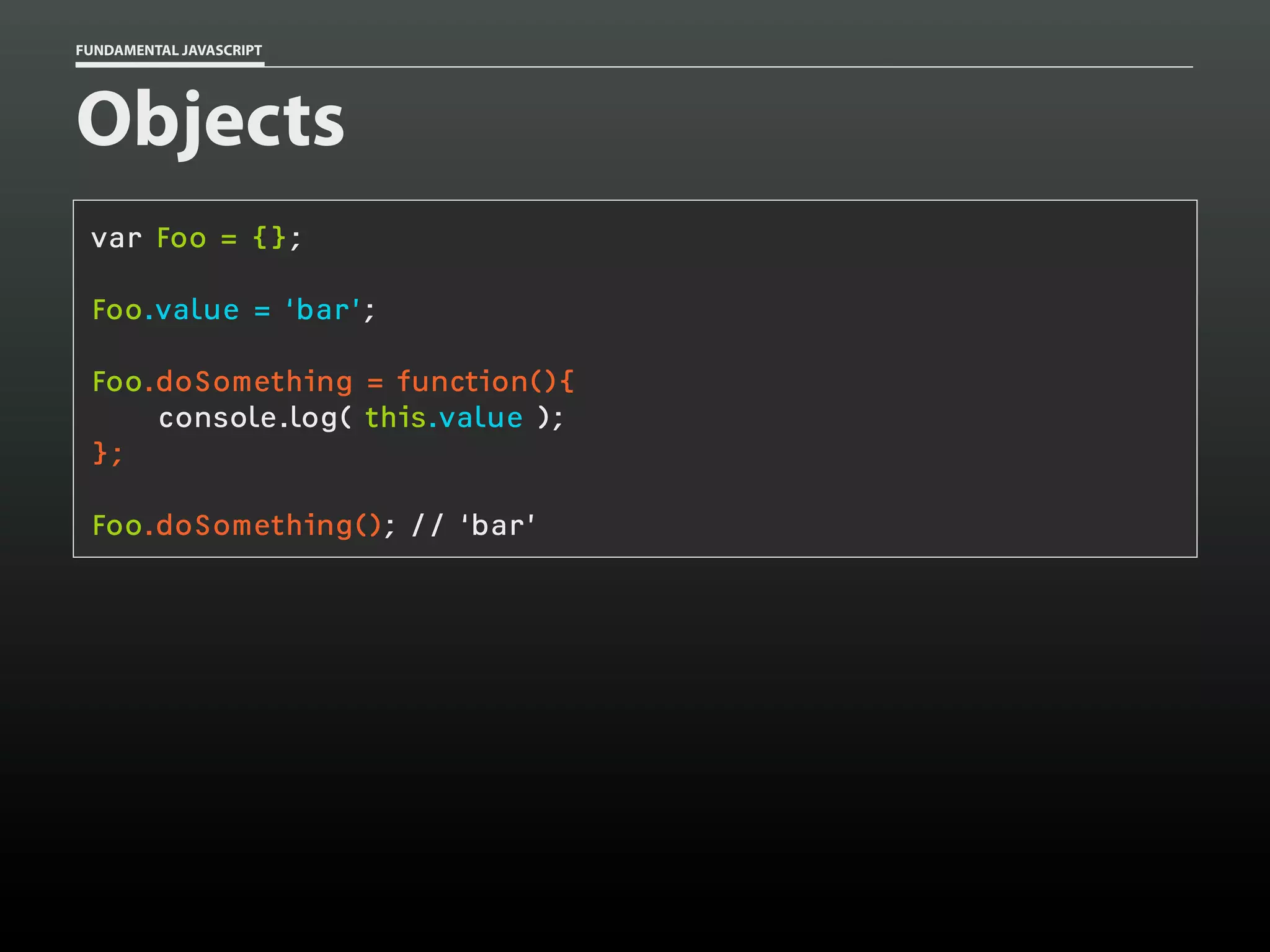Click the large Objects slide title

[x=210, y=120]
